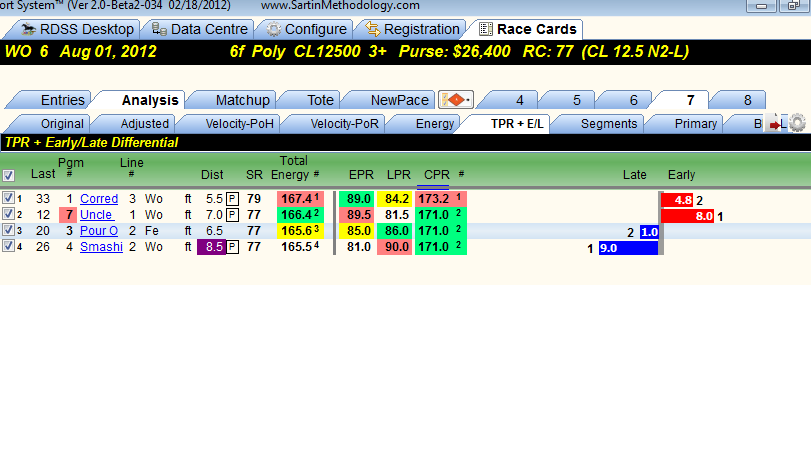The height and width of the screenshot is (460, 811).
Task: Sort by the LPR column header
Action: pos(399,175)
